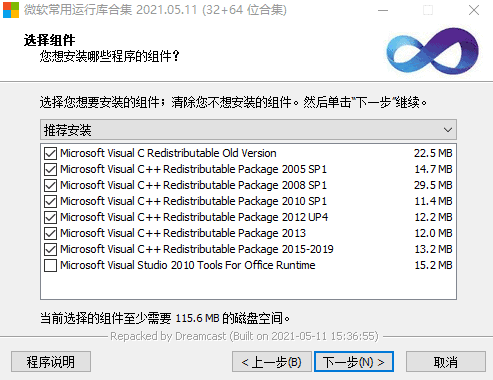Toggle Visual C++ 2010 SP1 checkbox
This screenshot has width=493, height=380.
(x=50, y=201)
